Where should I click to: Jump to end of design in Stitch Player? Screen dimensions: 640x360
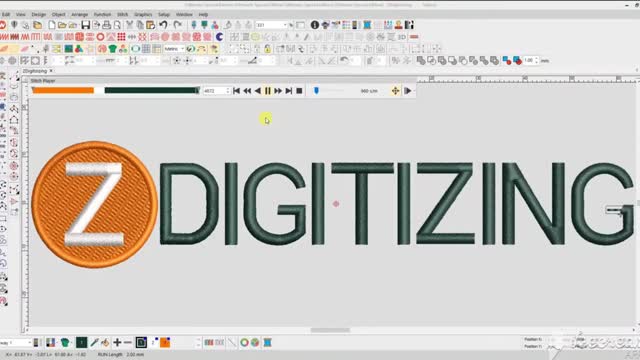(x=289, y=91)
